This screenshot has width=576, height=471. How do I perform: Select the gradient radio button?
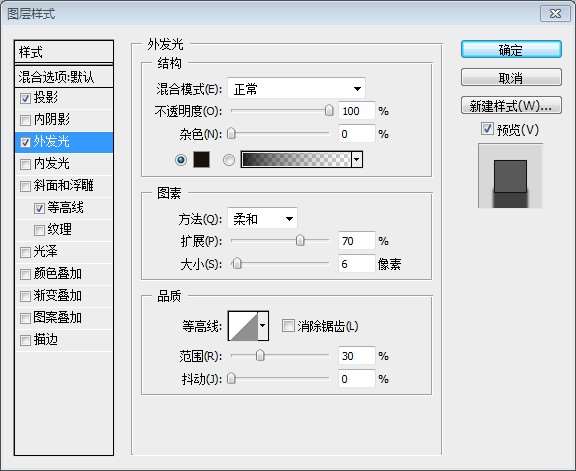tap(229, 160)
